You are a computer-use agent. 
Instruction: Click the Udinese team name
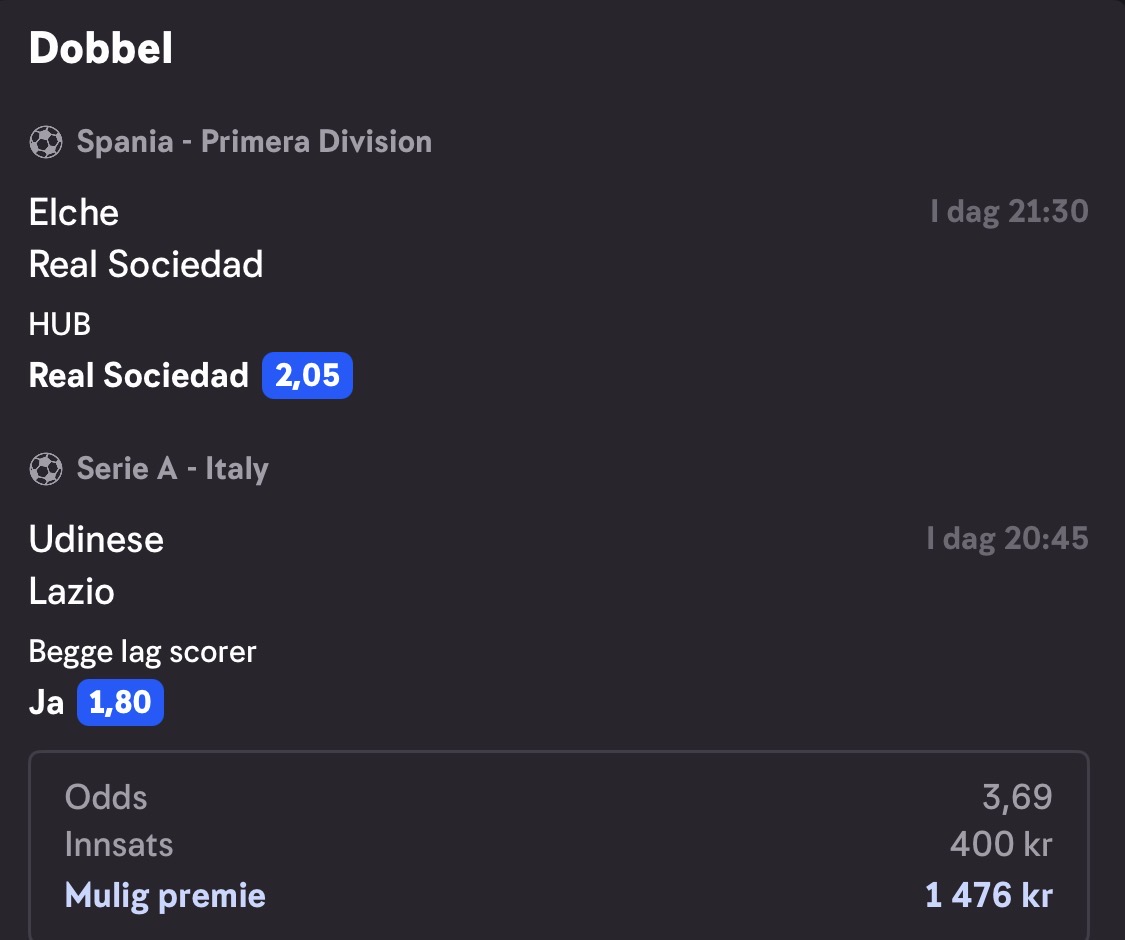(96, 540)
